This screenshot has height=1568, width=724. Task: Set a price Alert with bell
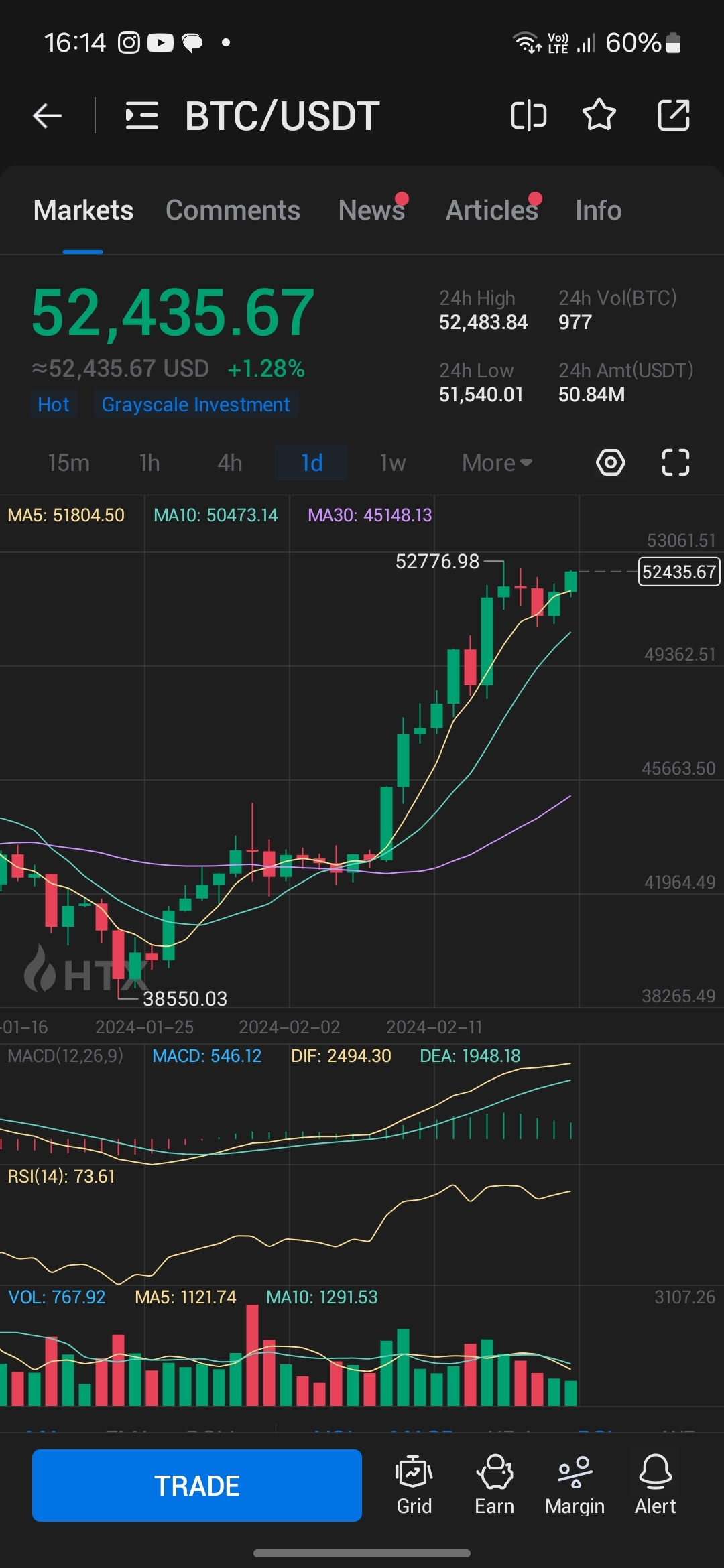(x=655, y=1485)
